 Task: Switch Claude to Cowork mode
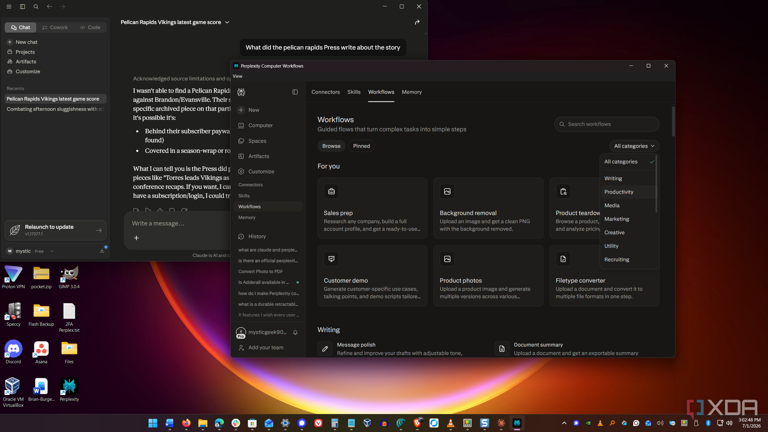pos(55,27)
